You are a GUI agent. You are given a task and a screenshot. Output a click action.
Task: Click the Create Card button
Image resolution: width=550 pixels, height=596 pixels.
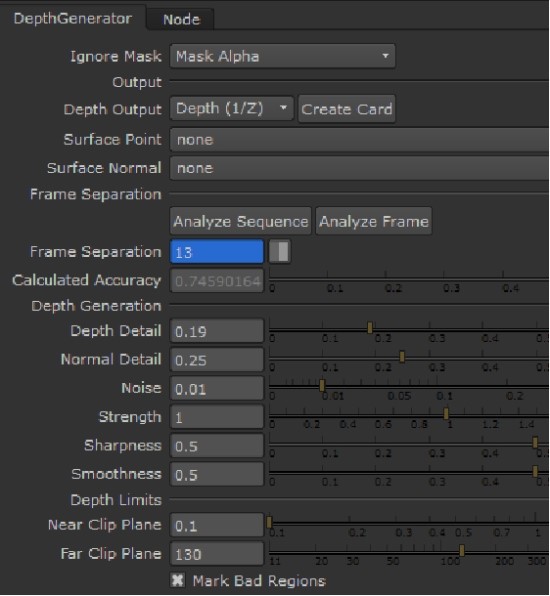tap(347, 109)
